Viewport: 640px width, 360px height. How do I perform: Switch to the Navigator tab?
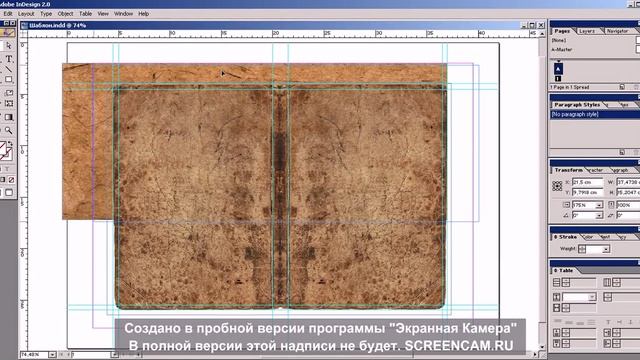pos(617,31)
